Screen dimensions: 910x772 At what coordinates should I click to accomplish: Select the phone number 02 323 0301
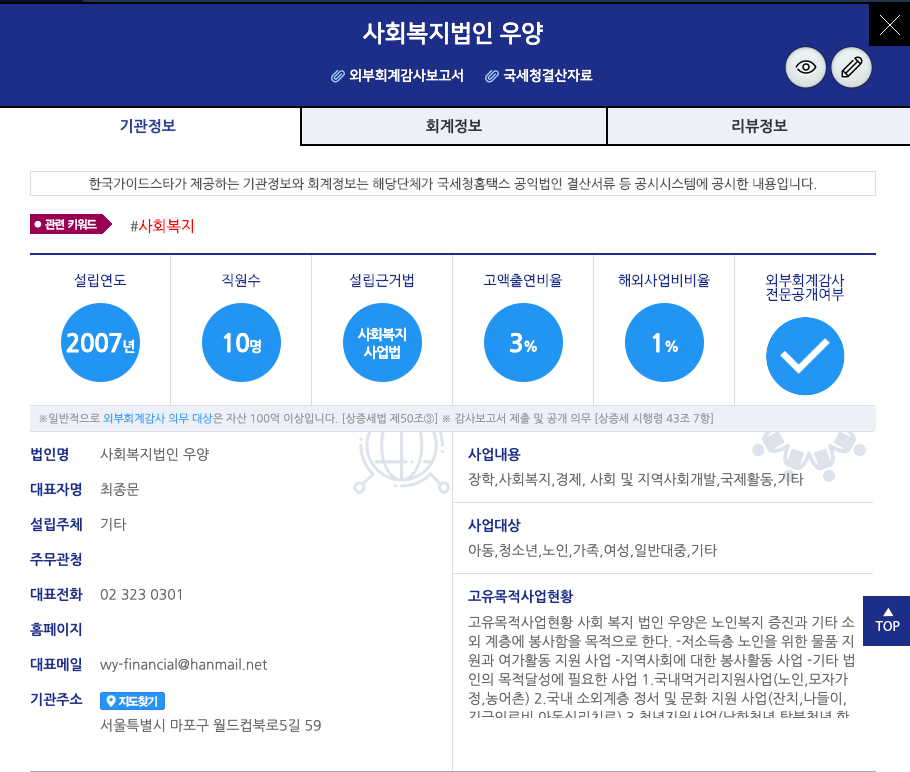coord(142,595)
